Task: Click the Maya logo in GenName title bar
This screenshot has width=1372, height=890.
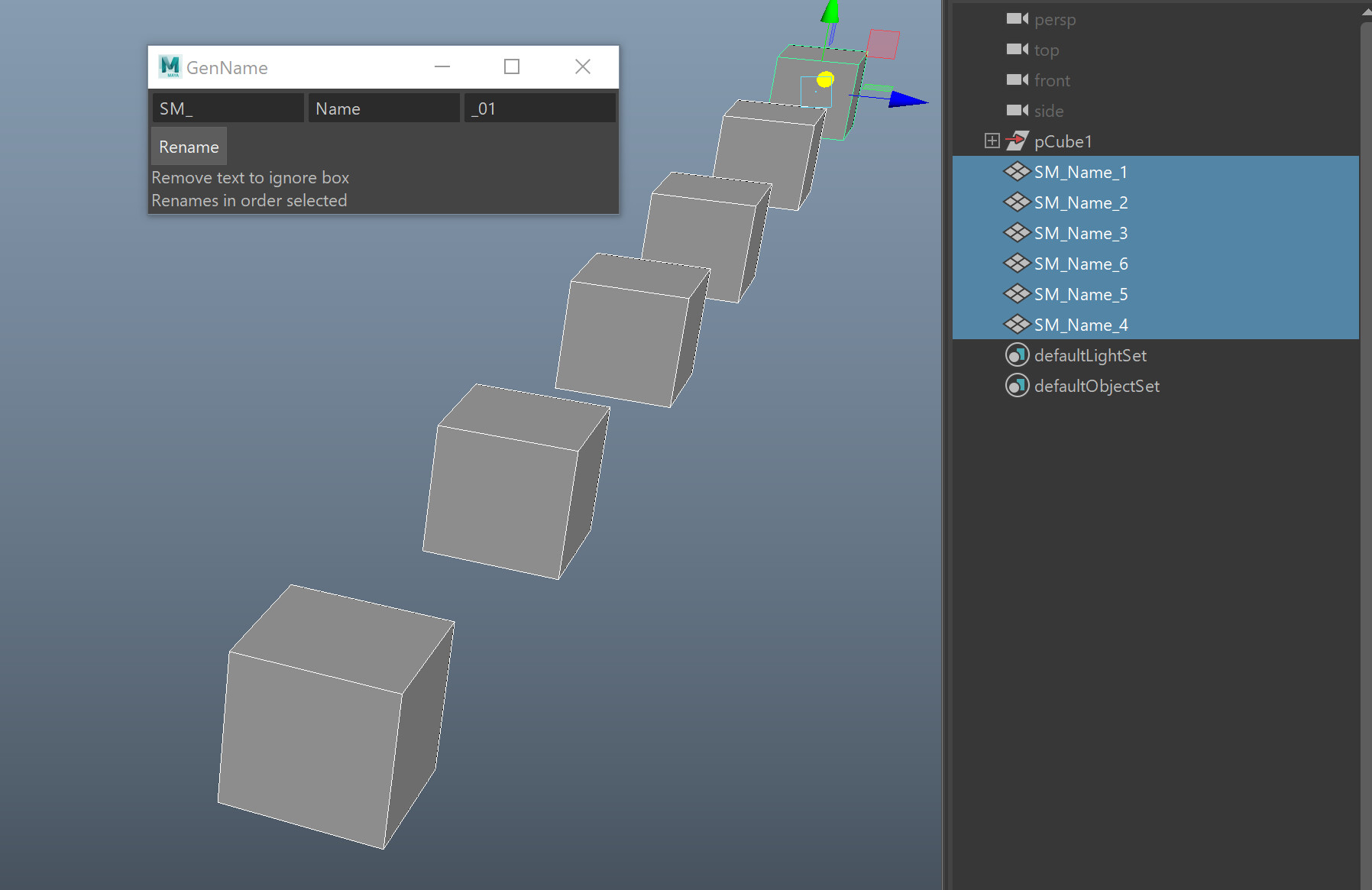Action: [x=169, y=66]
